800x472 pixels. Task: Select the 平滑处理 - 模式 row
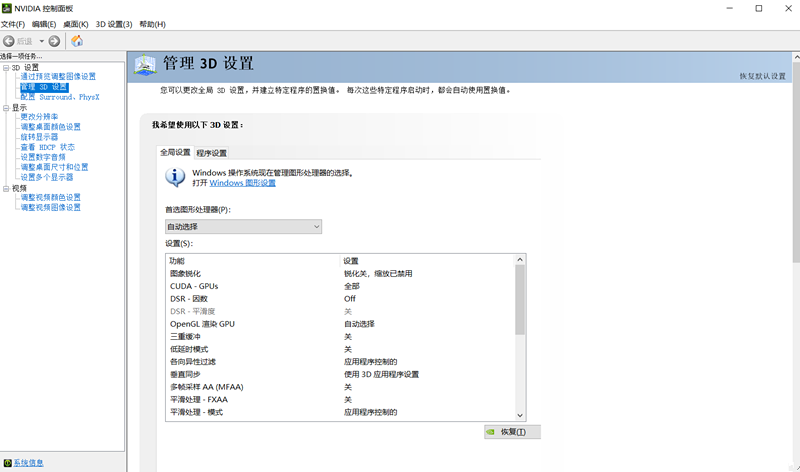(340, 412)
